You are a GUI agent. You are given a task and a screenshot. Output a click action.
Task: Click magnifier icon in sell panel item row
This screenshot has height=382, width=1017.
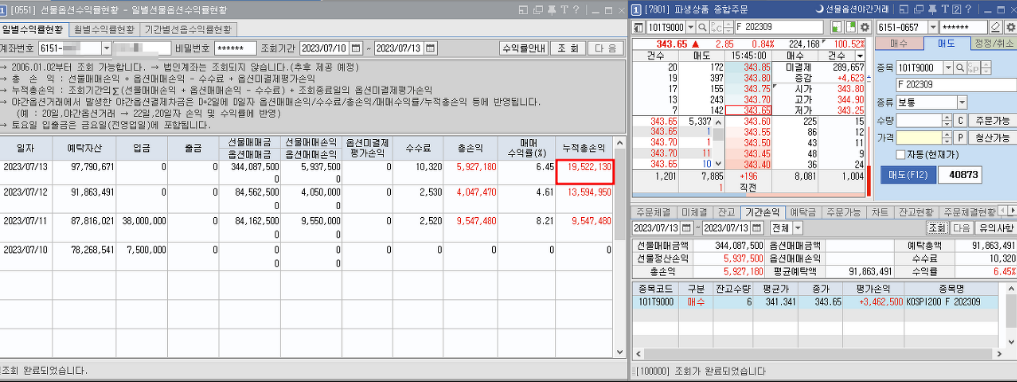tap(961, 68)
